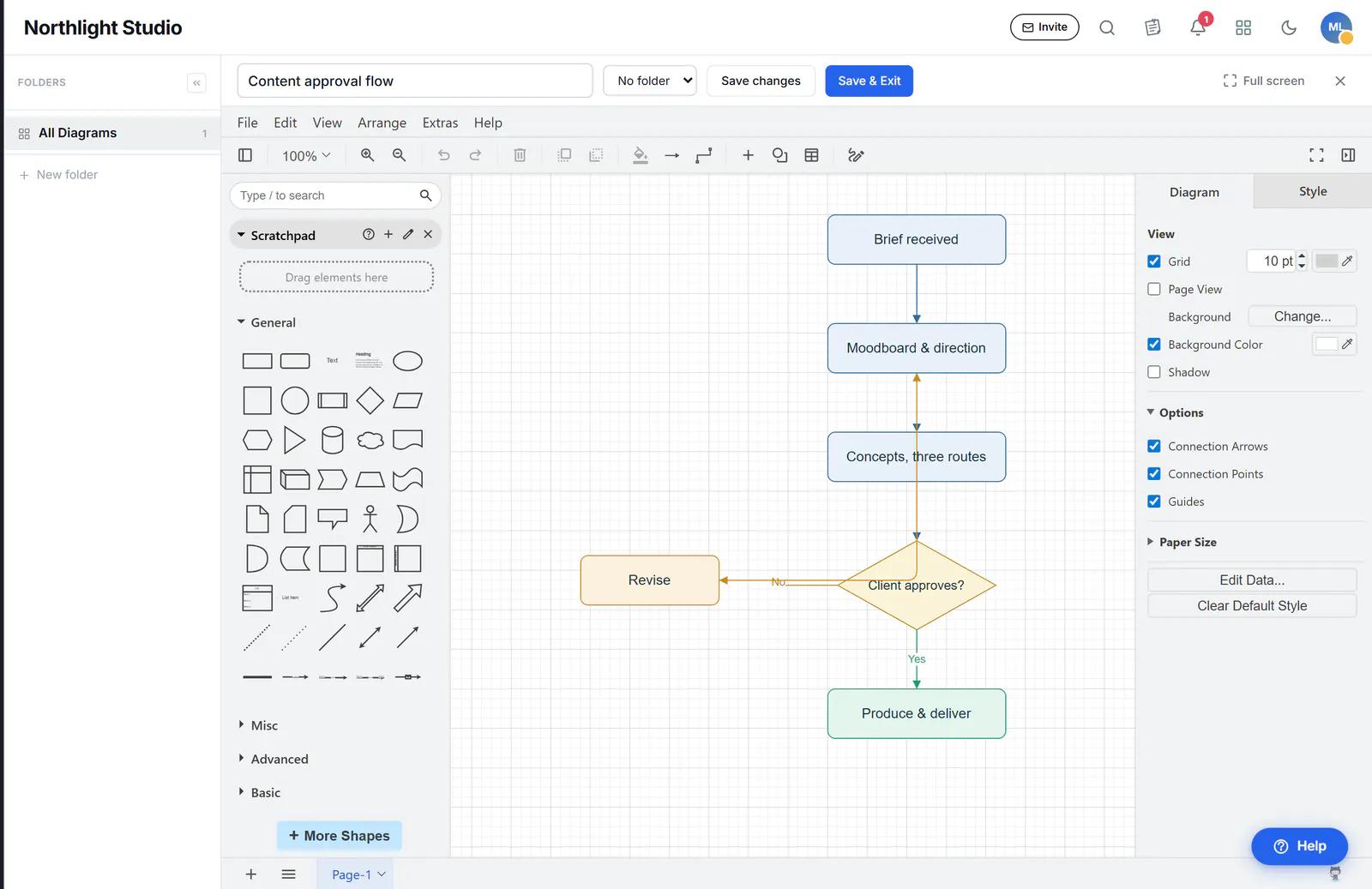This screenshot has width=1372, height=889.
Task: Undo the last action
Action: click(443, 155)
